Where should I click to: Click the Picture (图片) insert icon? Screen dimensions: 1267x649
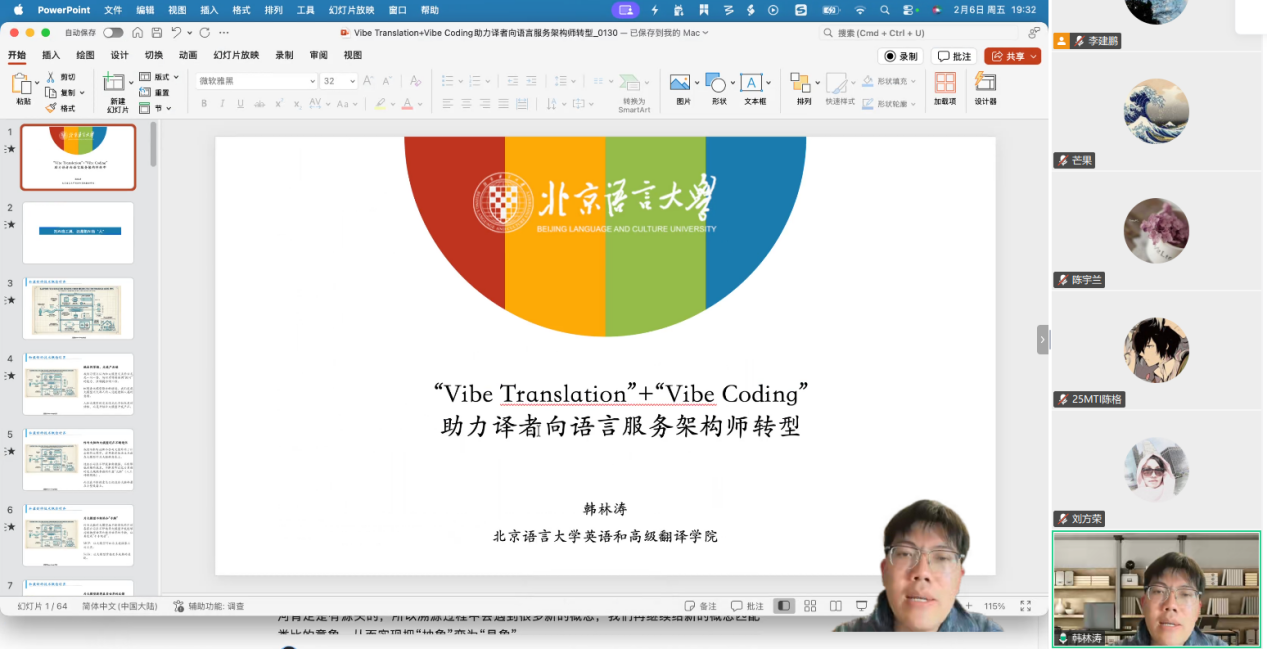(x=682, y=88)
